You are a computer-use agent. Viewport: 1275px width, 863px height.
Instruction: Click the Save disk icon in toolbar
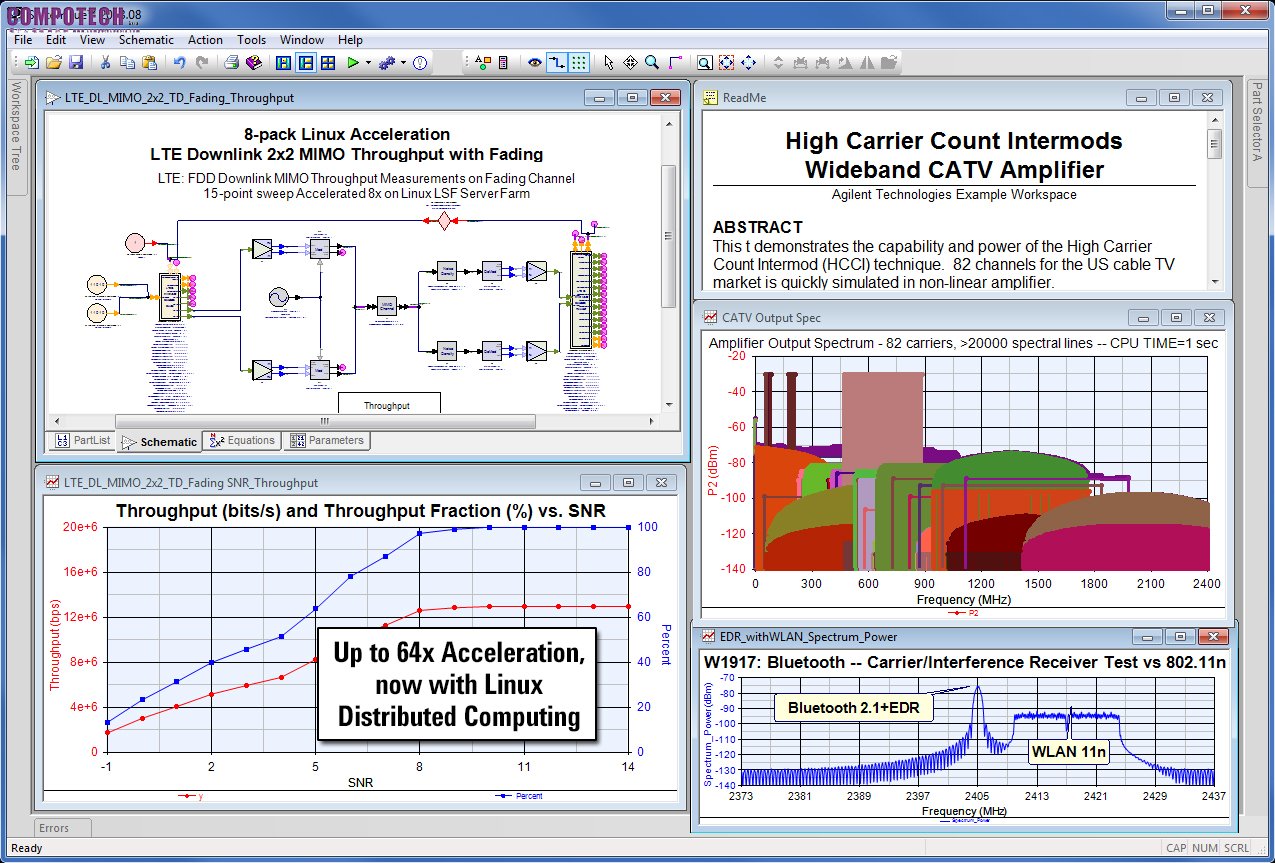(76, 63)
